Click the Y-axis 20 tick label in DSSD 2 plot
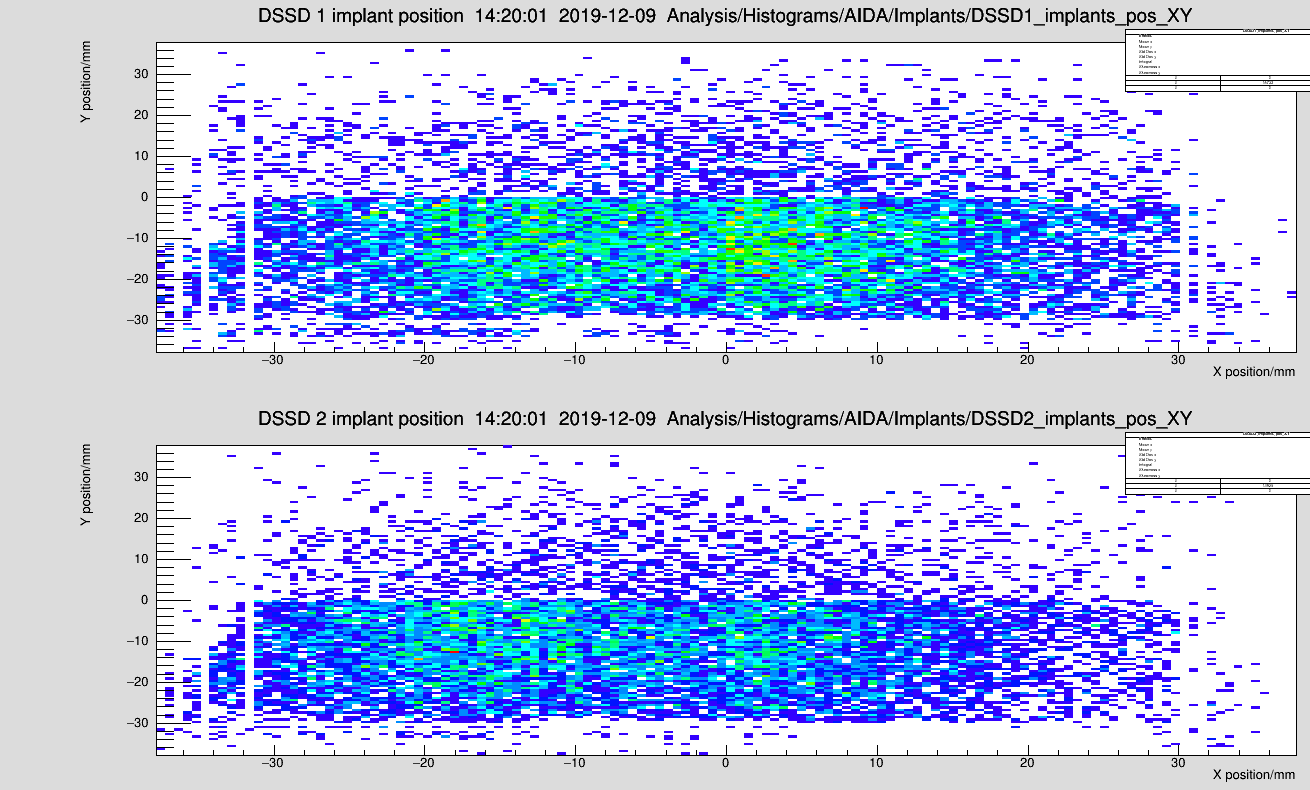1310x790 pixels. tap(141, 518)
